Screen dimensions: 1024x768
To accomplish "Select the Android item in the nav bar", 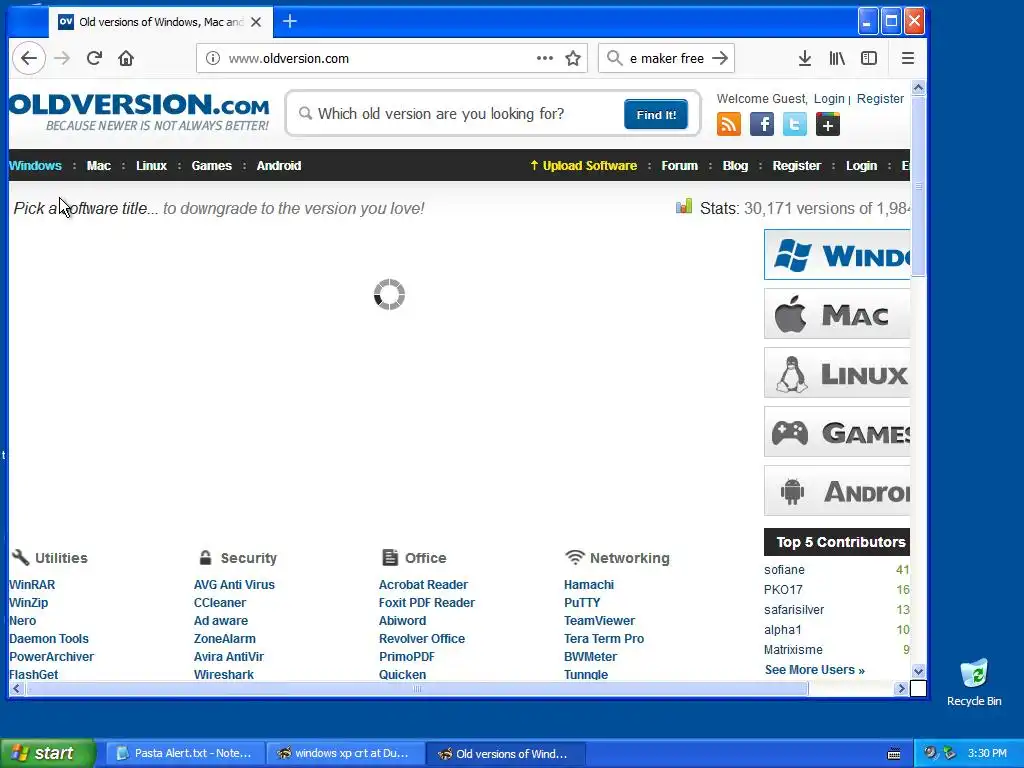I will coord(279,166).
